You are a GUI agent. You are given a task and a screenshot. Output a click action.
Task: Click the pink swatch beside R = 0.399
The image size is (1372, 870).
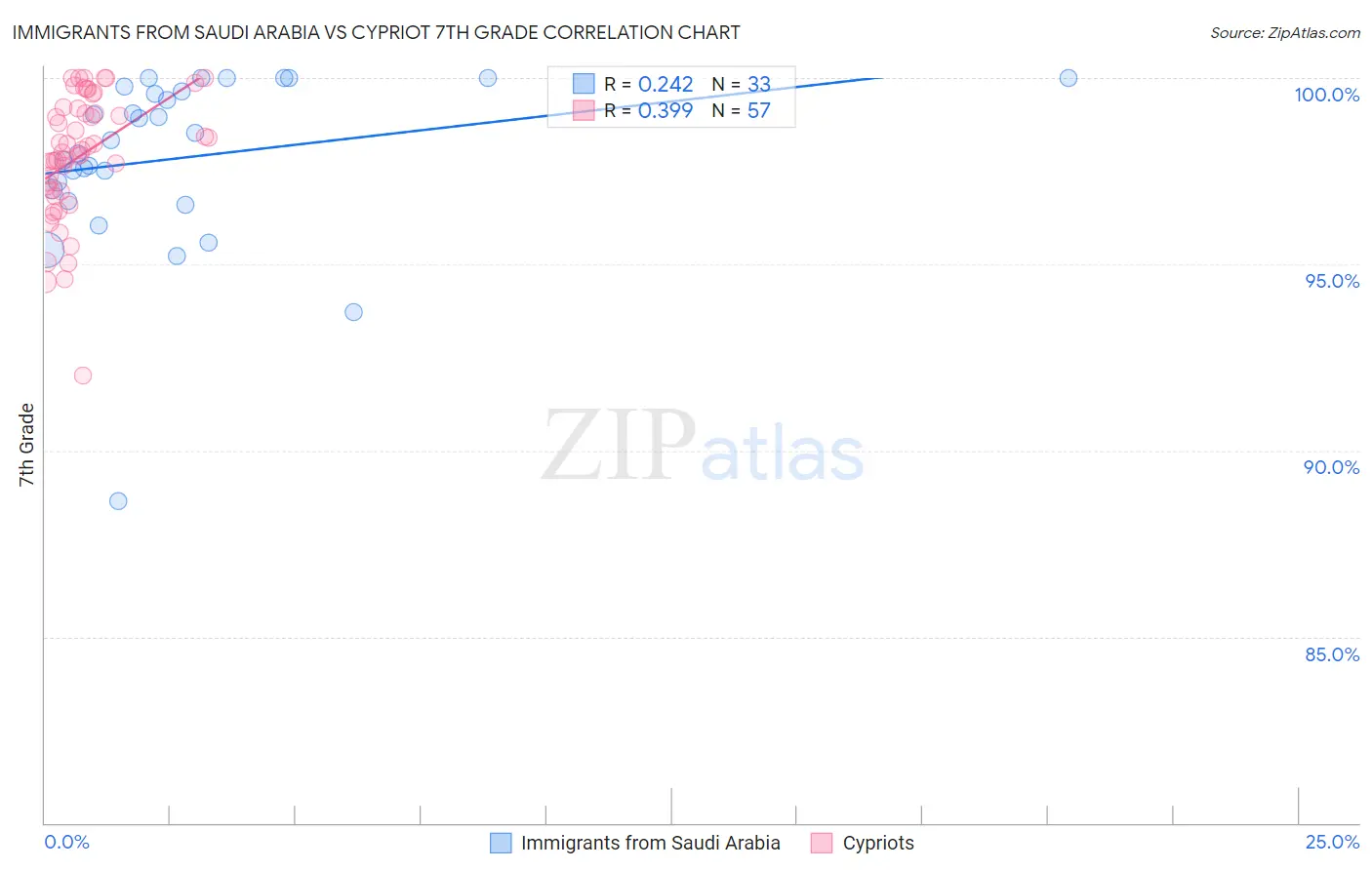click(584, 110)
